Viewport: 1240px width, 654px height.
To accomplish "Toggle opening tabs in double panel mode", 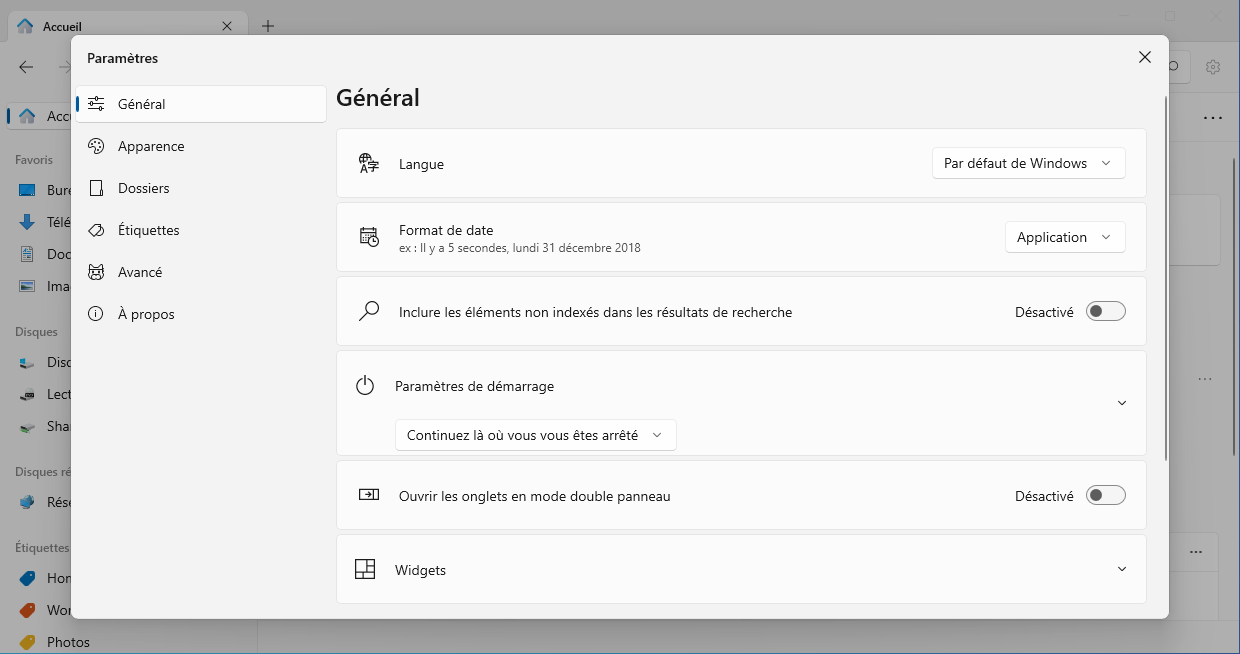I will pos(1106,496).
